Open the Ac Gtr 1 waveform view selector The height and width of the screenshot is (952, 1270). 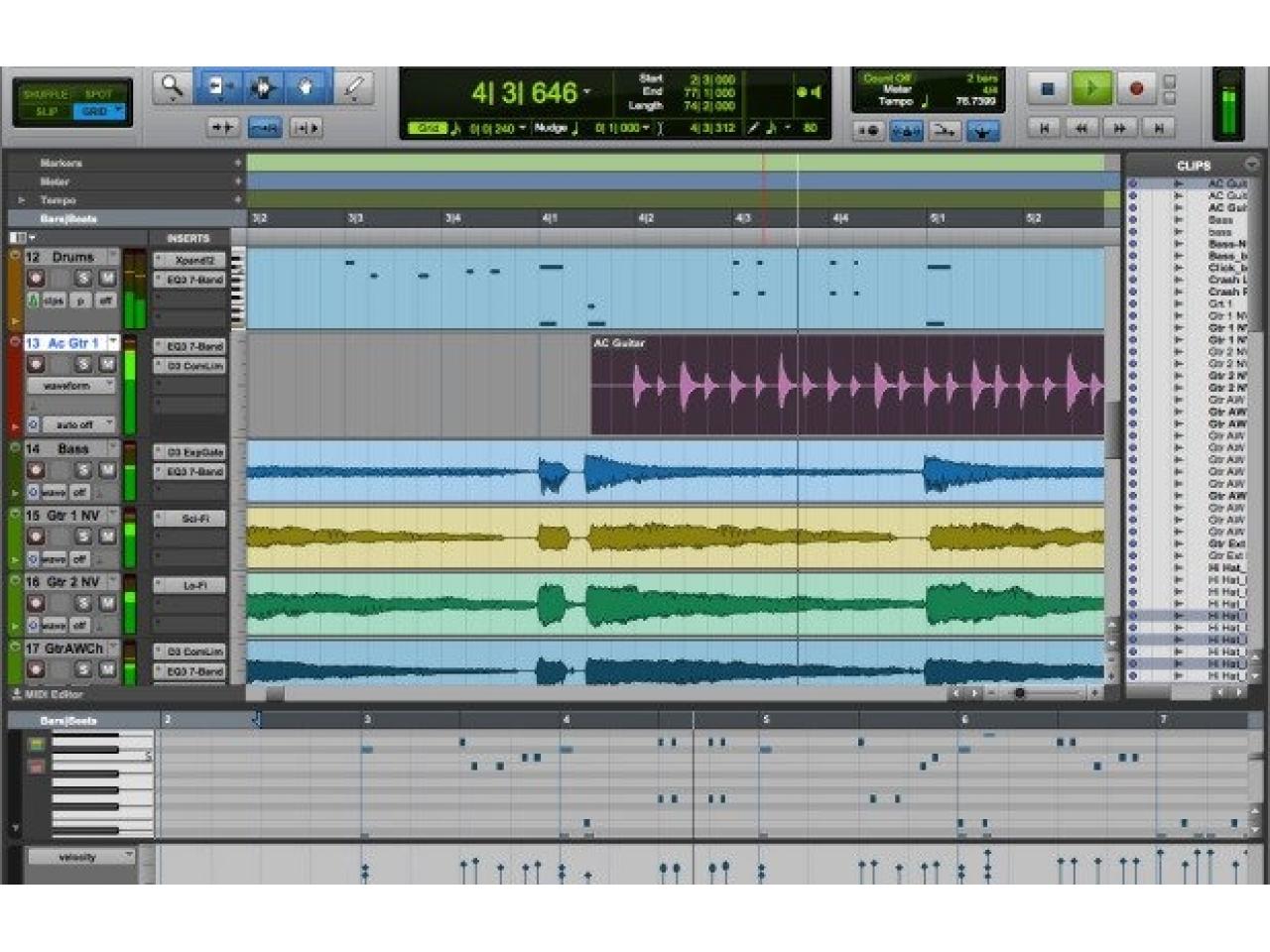point(71,385)
